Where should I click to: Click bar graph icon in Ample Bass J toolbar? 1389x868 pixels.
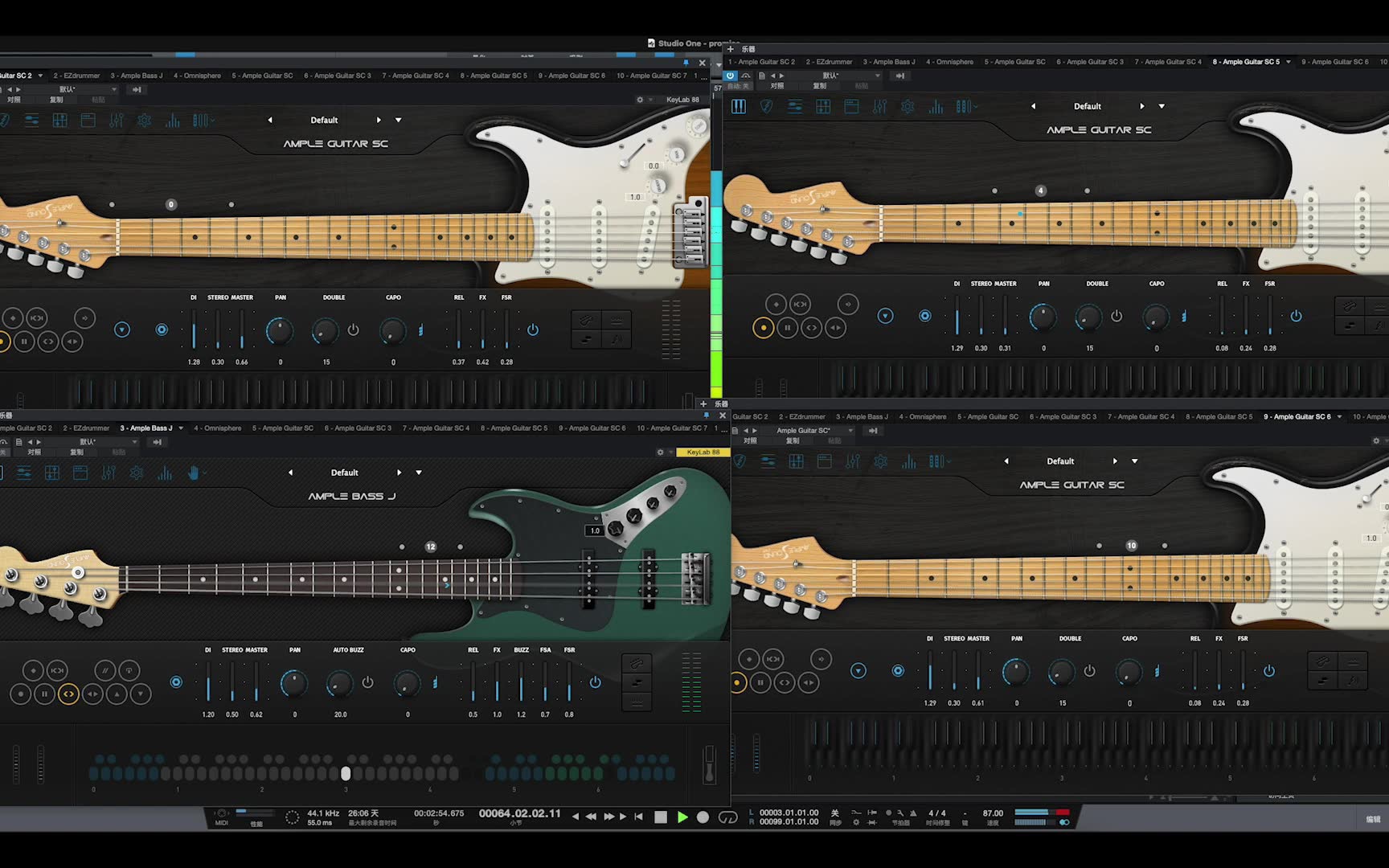(x=165, y=473)
